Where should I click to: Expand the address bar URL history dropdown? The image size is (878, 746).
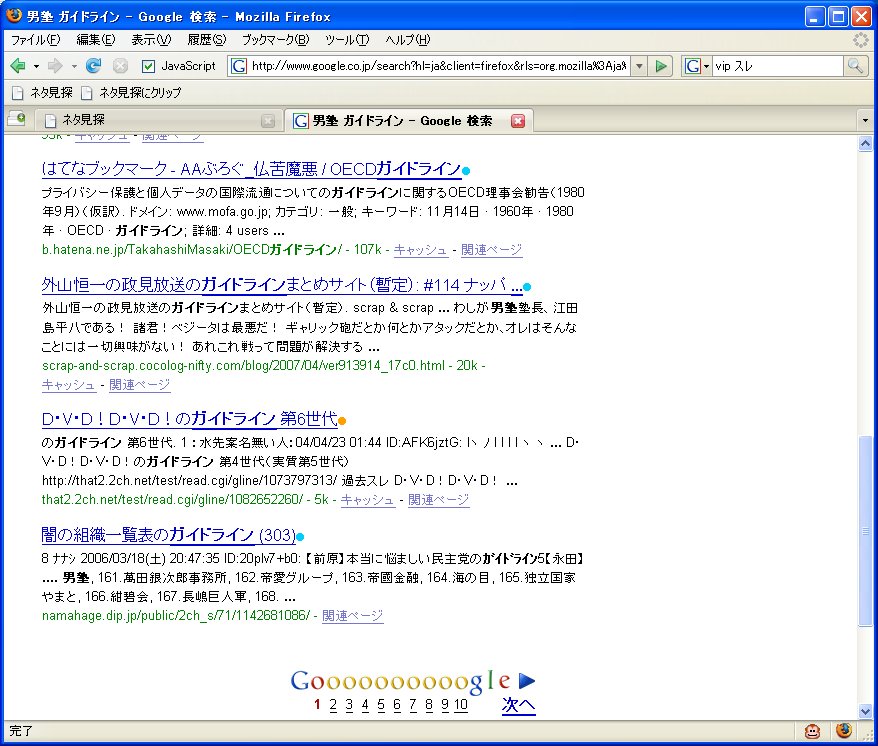639,66
